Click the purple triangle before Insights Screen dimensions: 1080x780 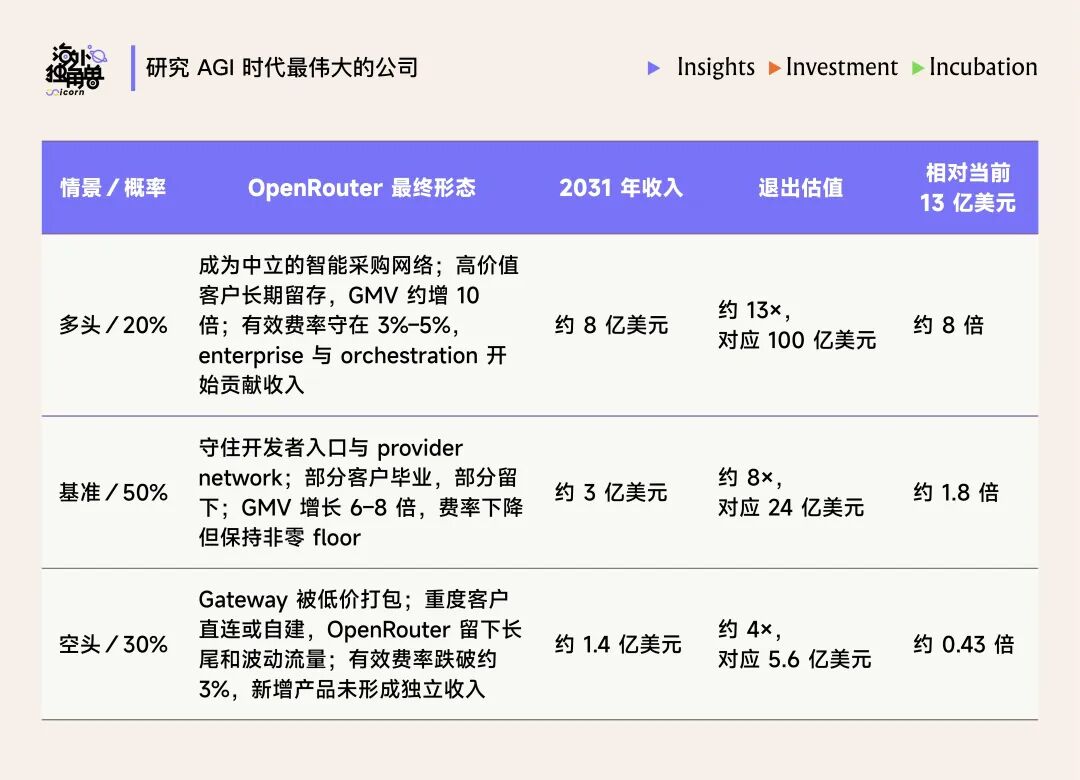654,68
